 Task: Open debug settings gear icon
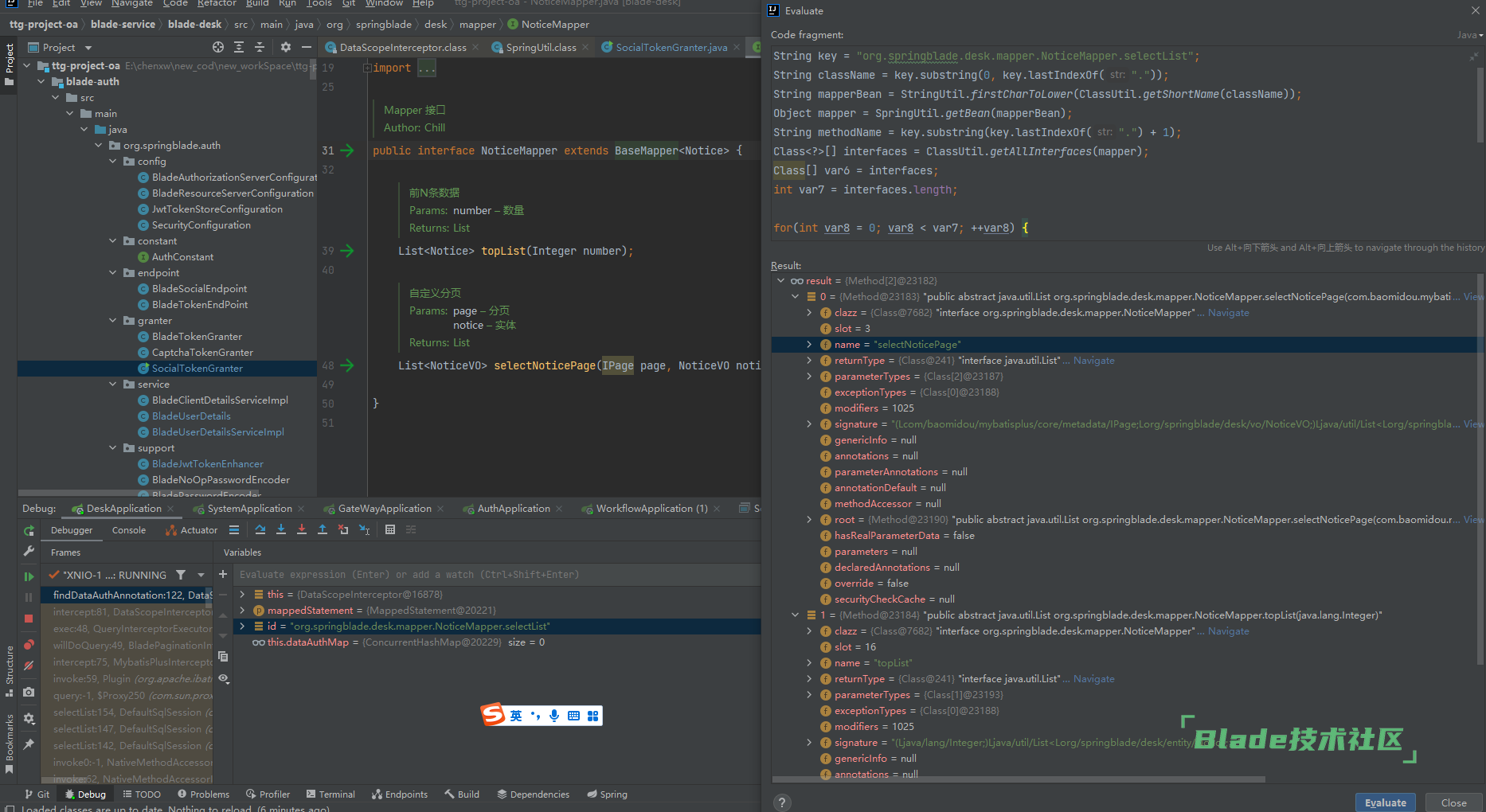click(x=29, y=719)
